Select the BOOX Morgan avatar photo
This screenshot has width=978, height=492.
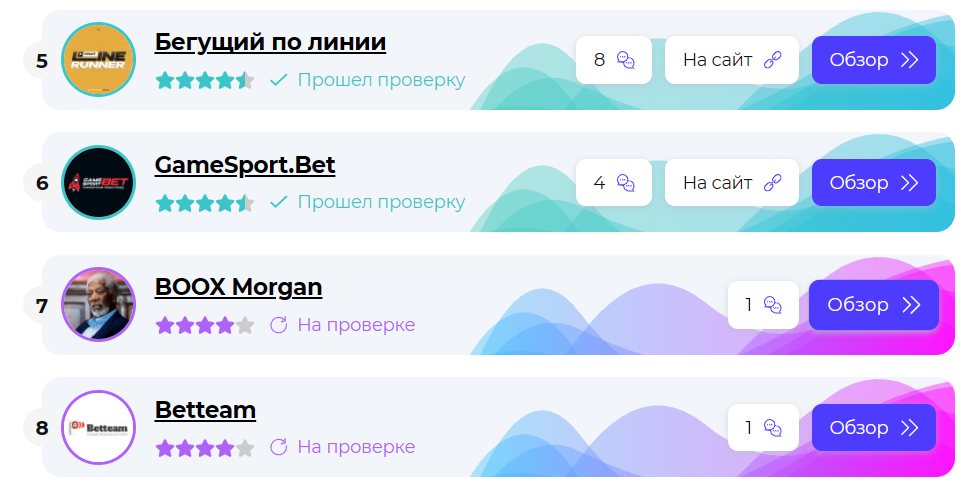(x=99, y=305)
